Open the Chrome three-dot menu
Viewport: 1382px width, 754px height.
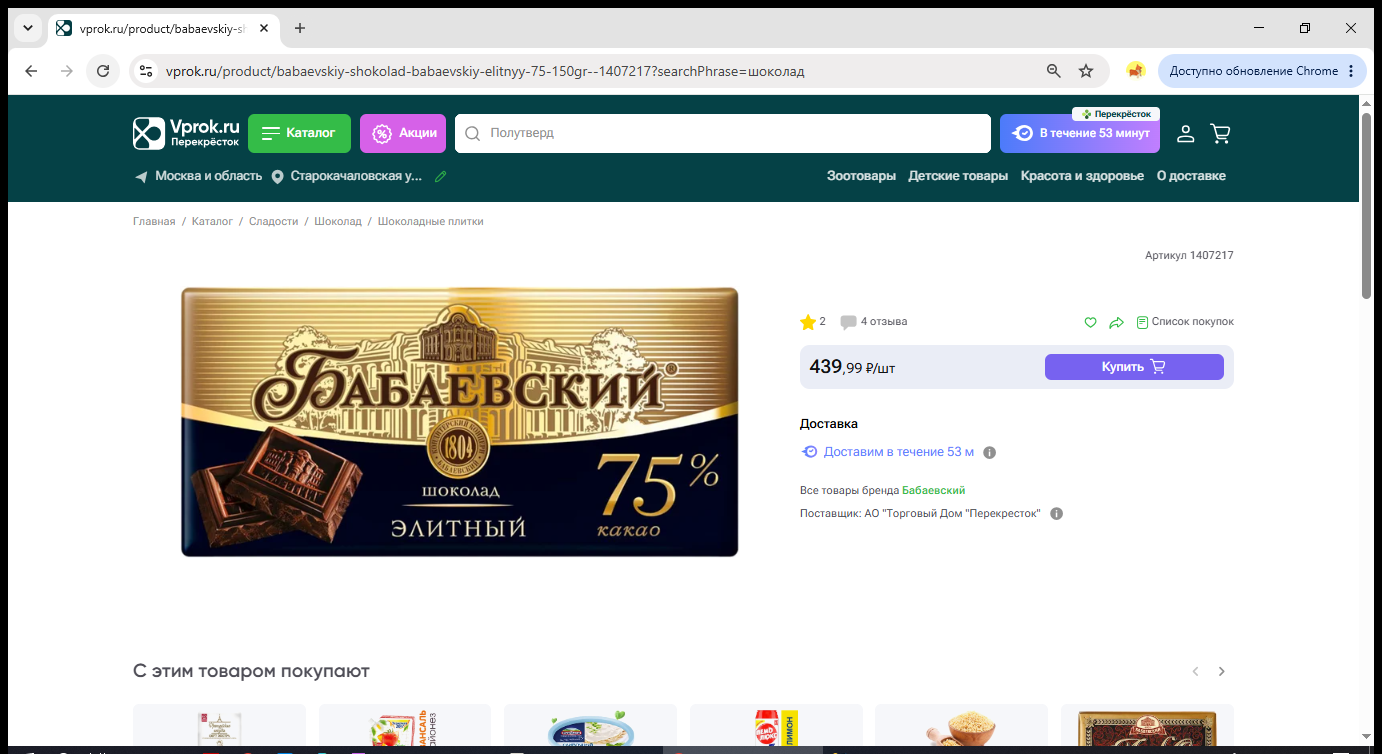click(x=1351, y=71)
